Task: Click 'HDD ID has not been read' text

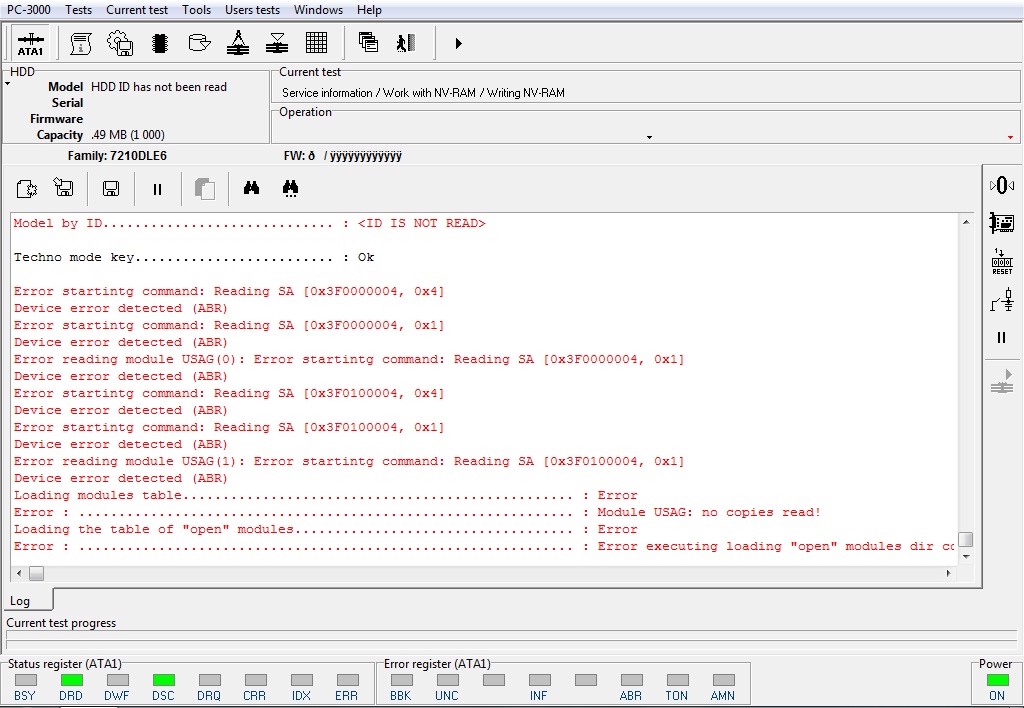Action: (x=159, y=87)
